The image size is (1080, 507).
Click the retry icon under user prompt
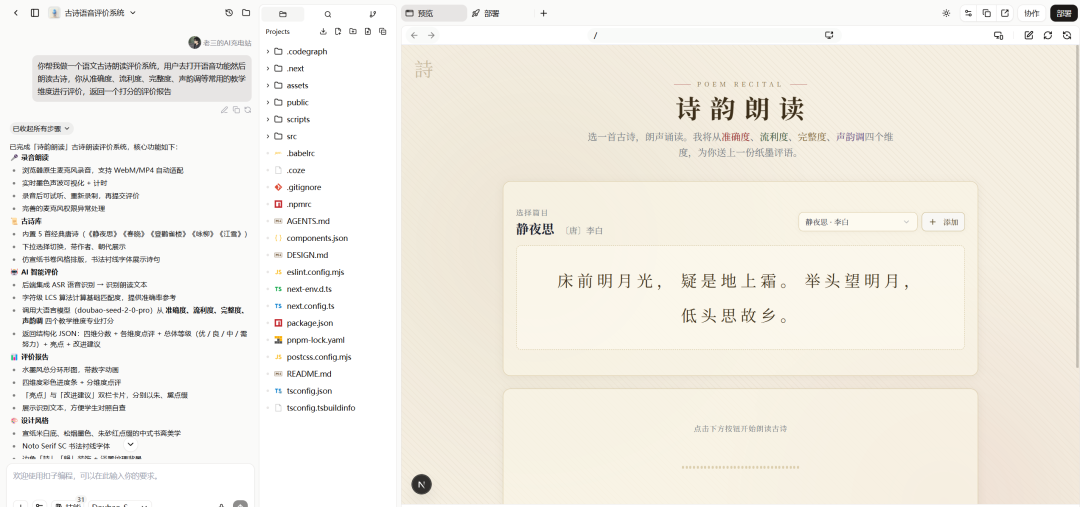tap(247, 110)
